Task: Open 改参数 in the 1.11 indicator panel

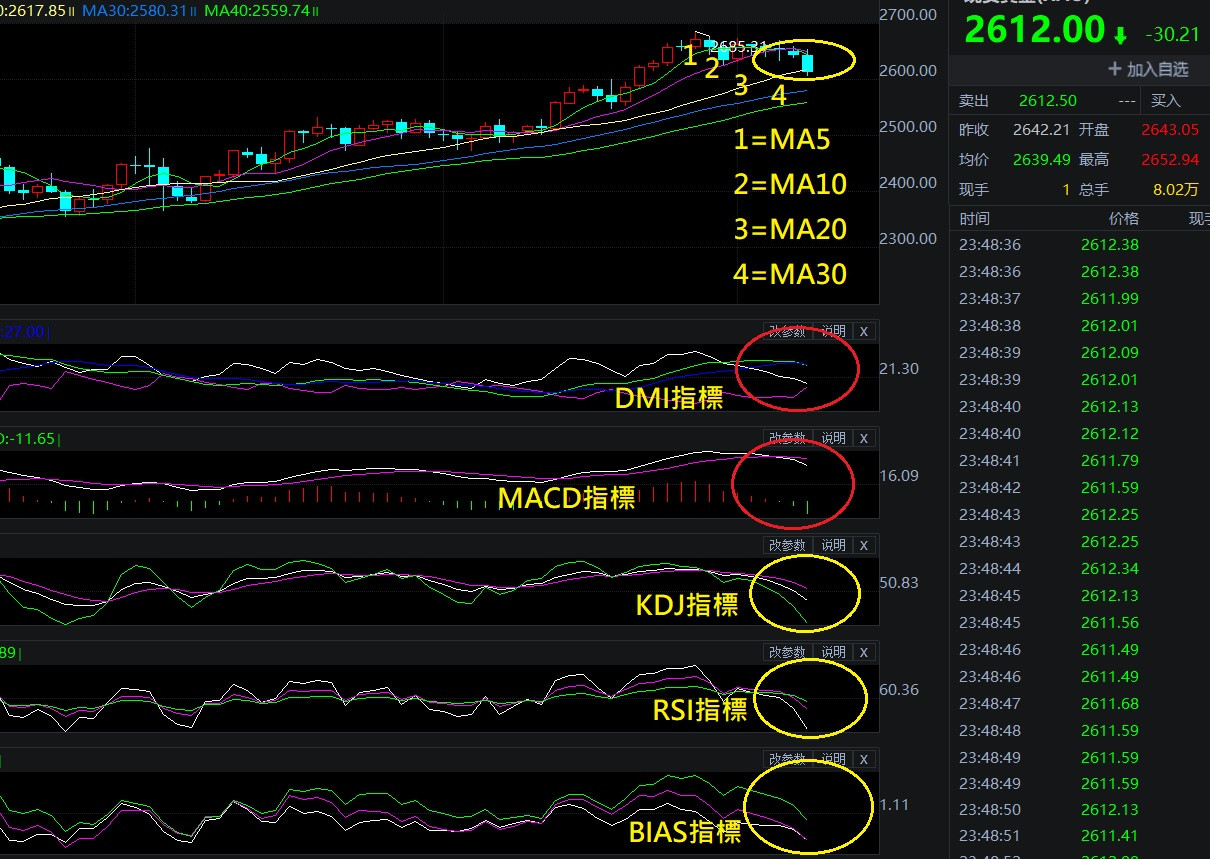Action: tap(787, 759)
